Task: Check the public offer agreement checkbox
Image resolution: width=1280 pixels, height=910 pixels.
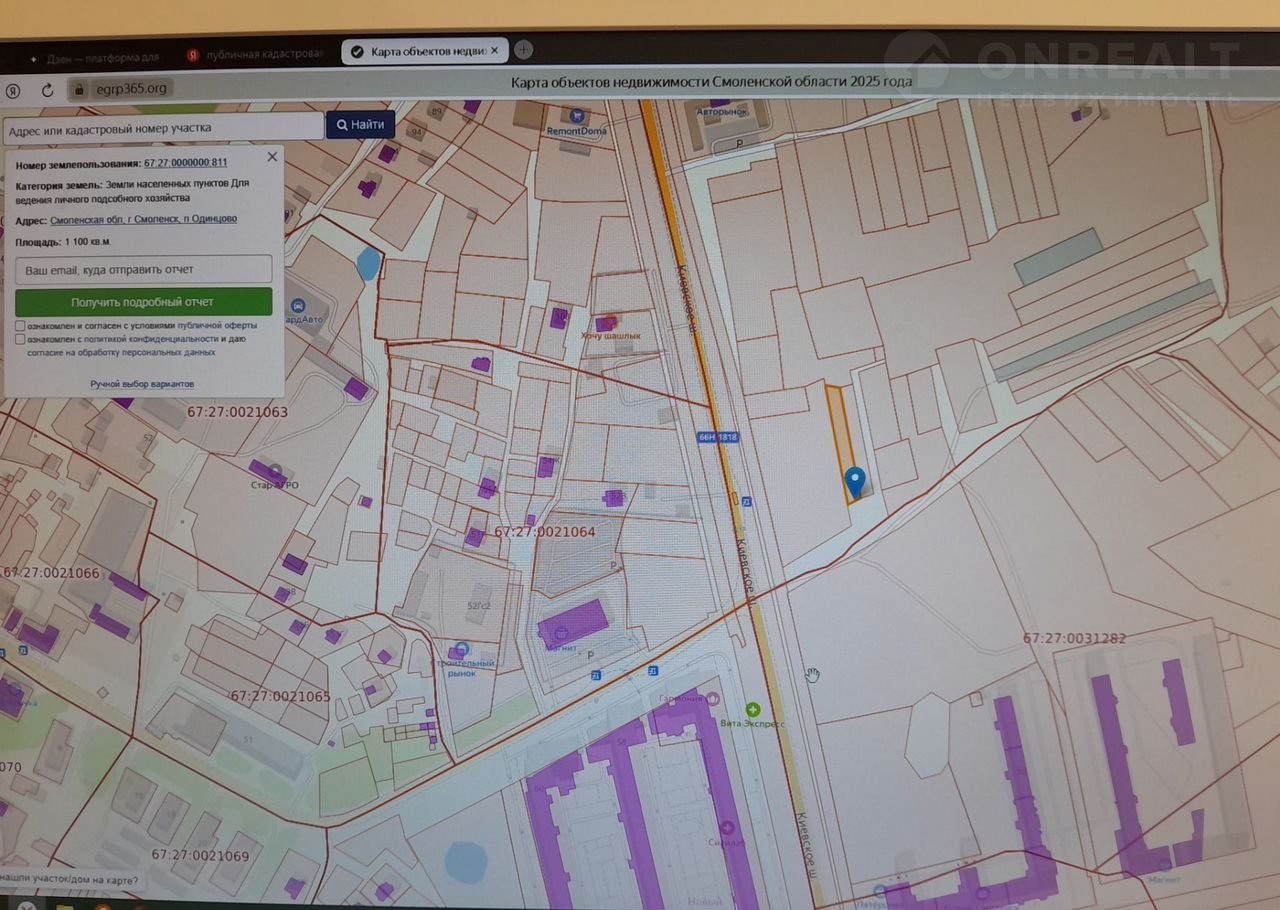Action: (21, 325)
